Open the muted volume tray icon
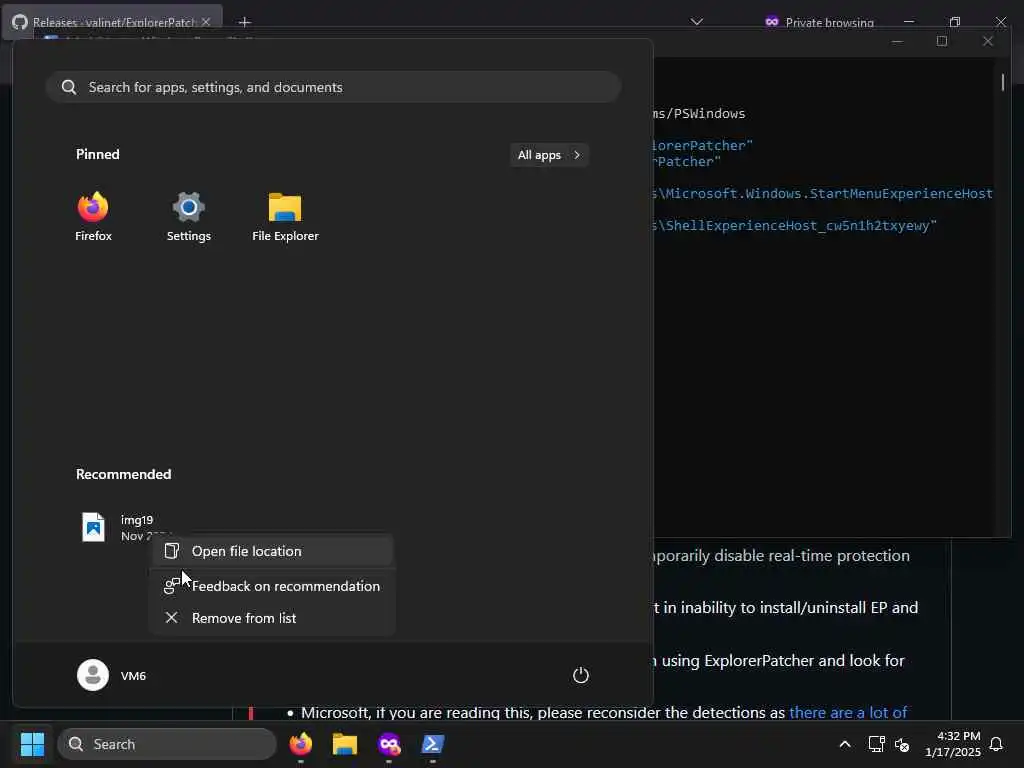The width and height of the screenshot is (1024, 768). coord(902,744)
